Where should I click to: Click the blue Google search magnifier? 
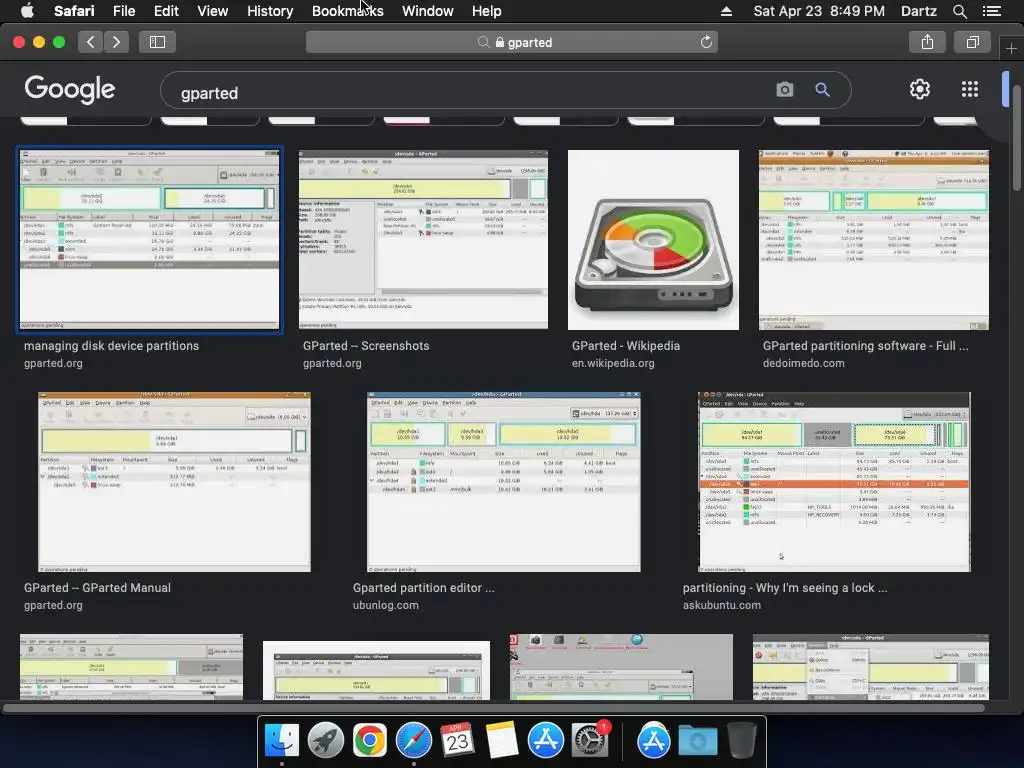coord(822,89)
